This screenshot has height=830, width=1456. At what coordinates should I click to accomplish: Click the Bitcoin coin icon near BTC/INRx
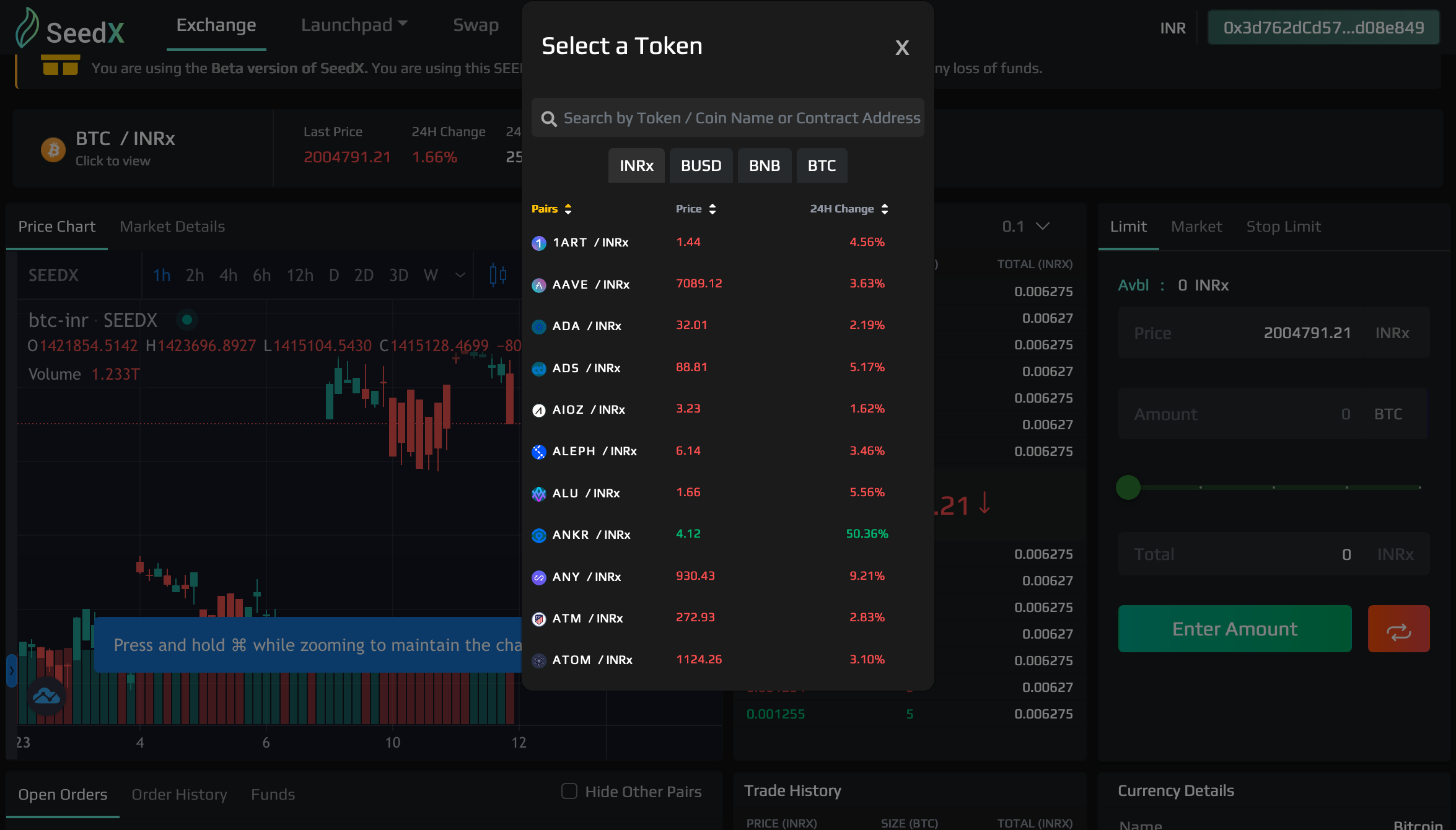(53, 149)
